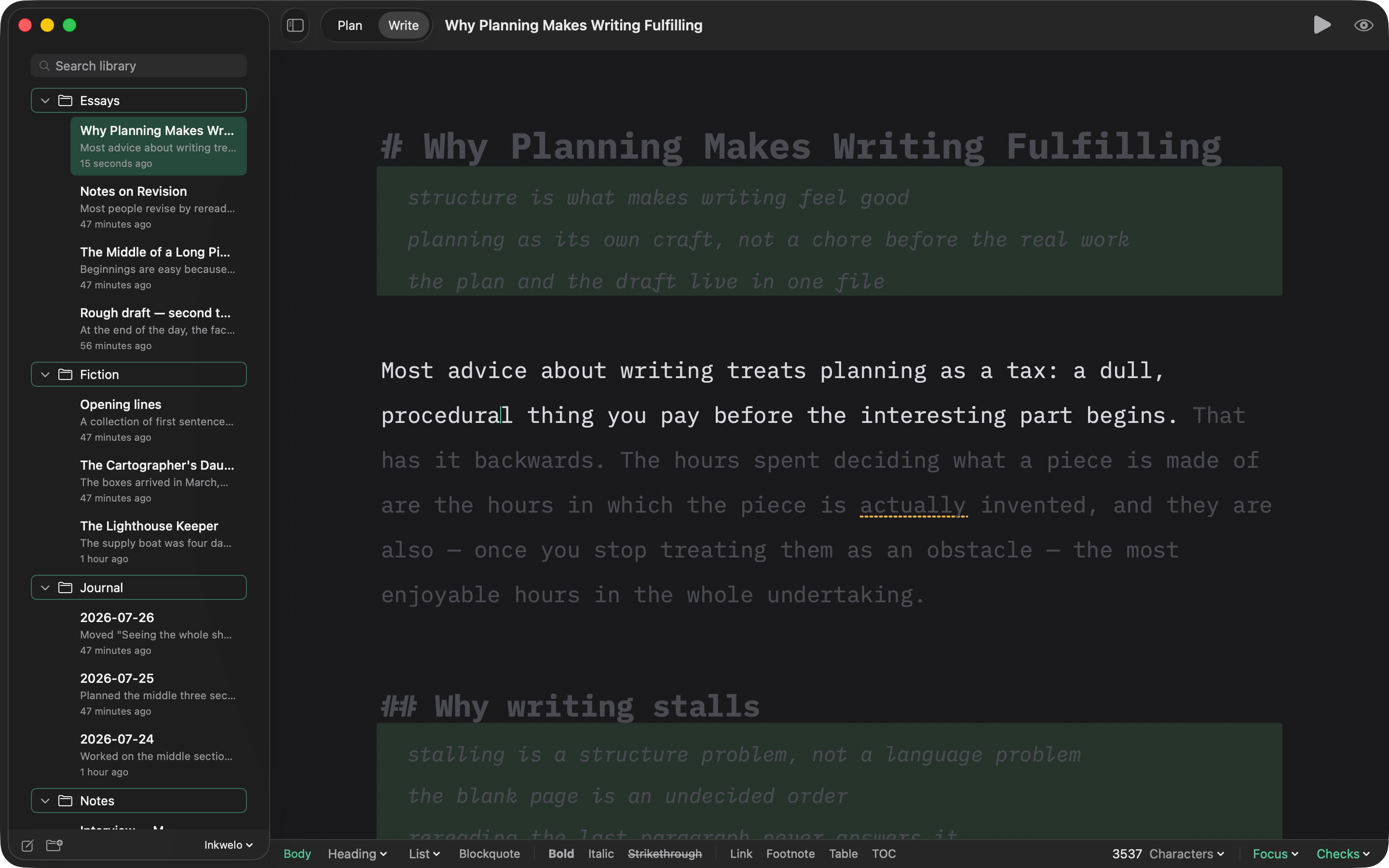Screen dimensions: 1389x868
Task: Select Body paragraph style
Action: click(297, 854)
